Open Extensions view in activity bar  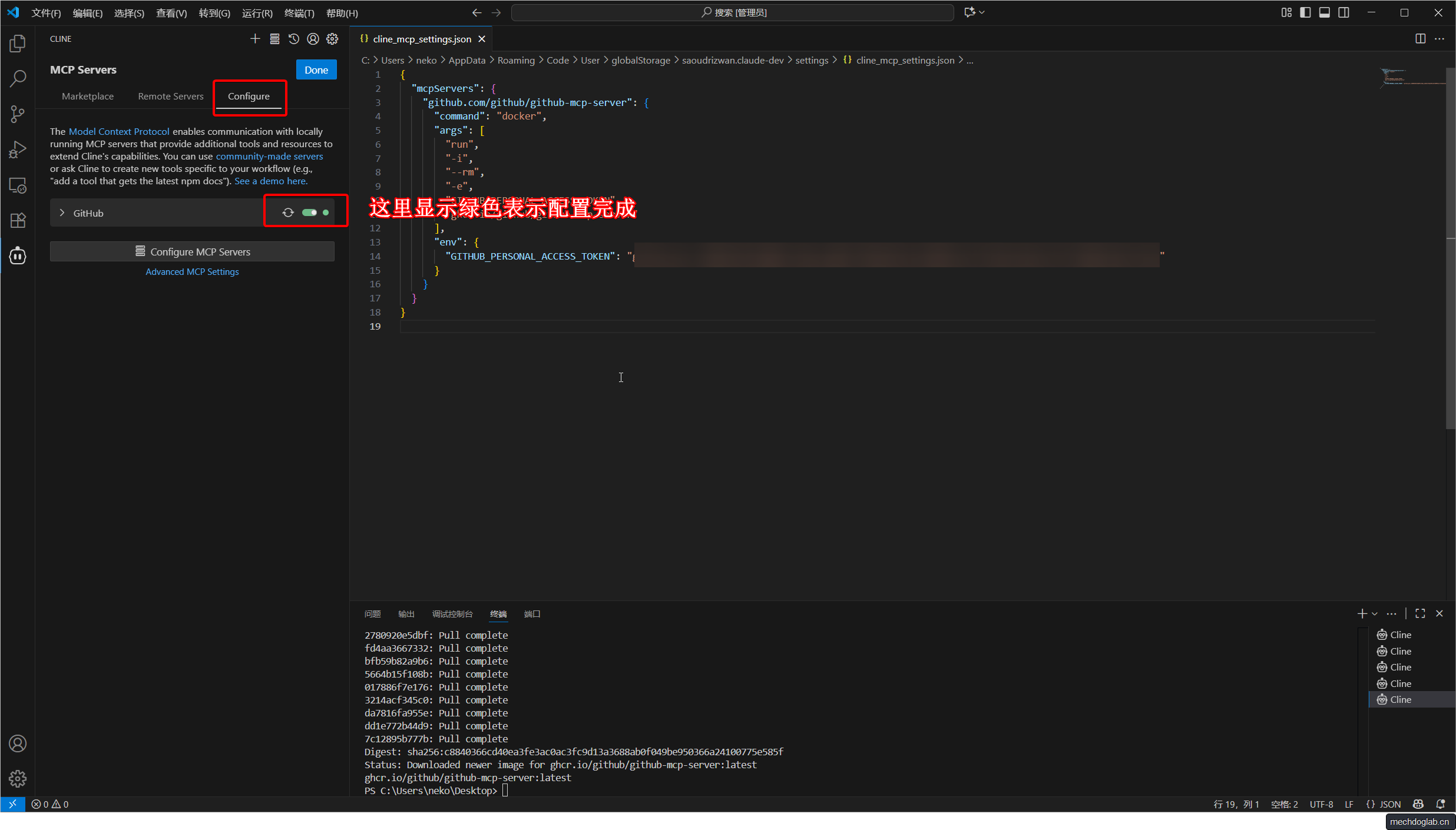tap(18, 220)
